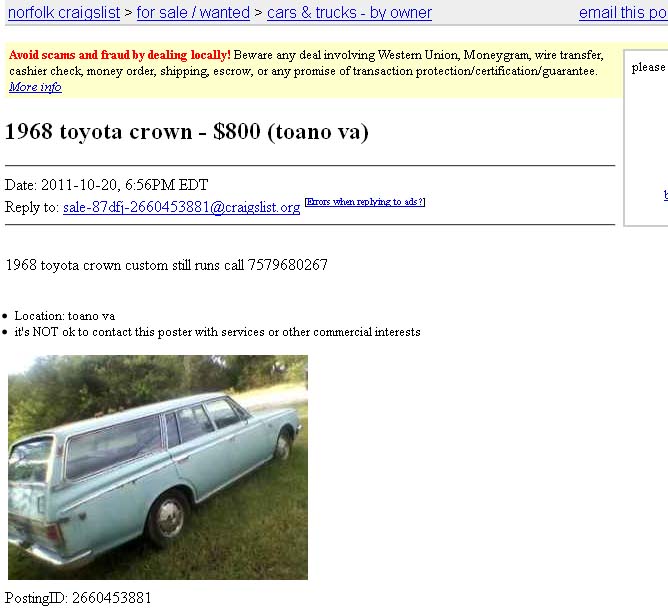
Task: Click the PostingID 2660453881 text
Action: 78,598
